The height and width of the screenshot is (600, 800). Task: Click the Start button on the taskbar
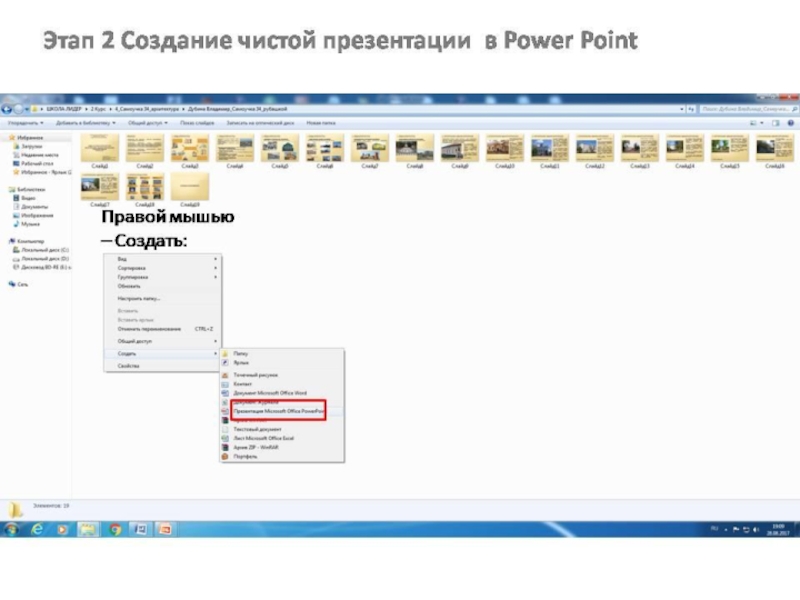(11, 528)
